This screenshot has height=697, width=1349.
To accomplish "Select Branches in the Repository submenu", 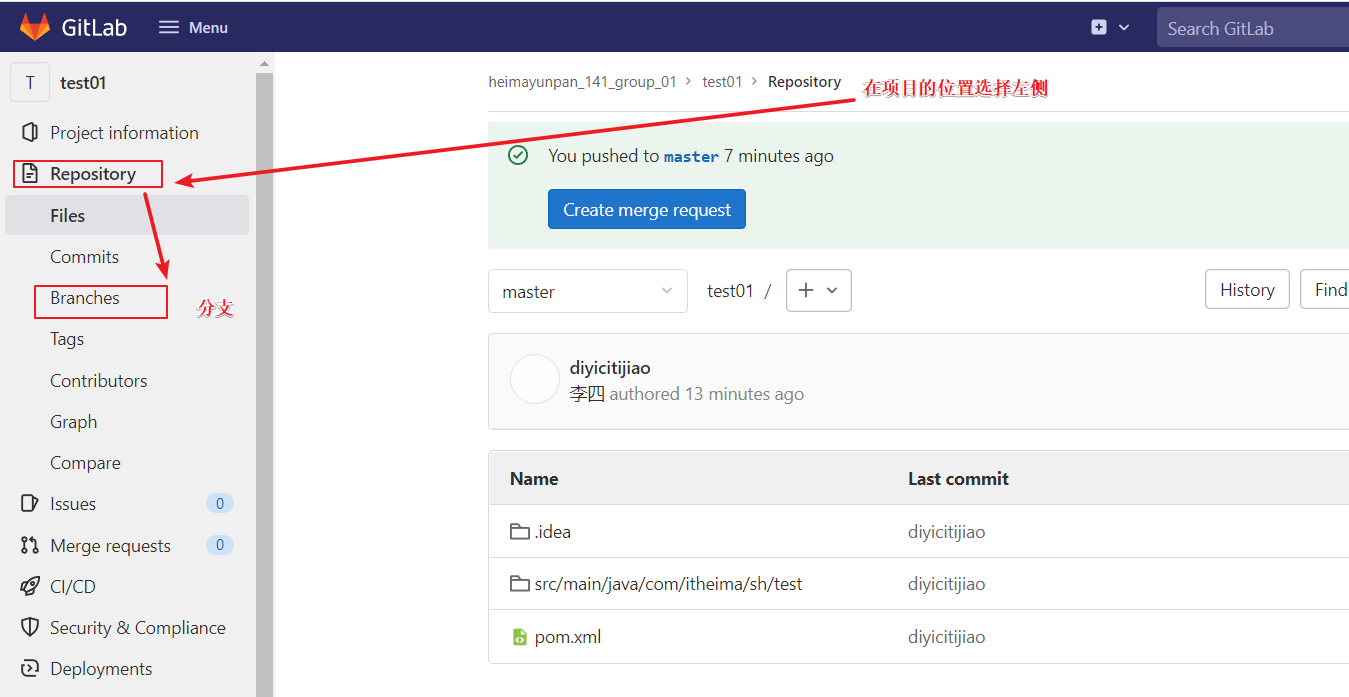I will [85, 298].
